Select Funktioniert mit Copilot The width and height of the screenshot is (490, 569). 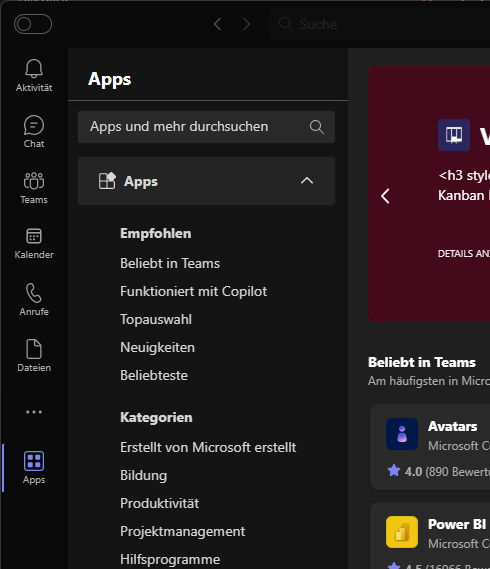[193, 291]
